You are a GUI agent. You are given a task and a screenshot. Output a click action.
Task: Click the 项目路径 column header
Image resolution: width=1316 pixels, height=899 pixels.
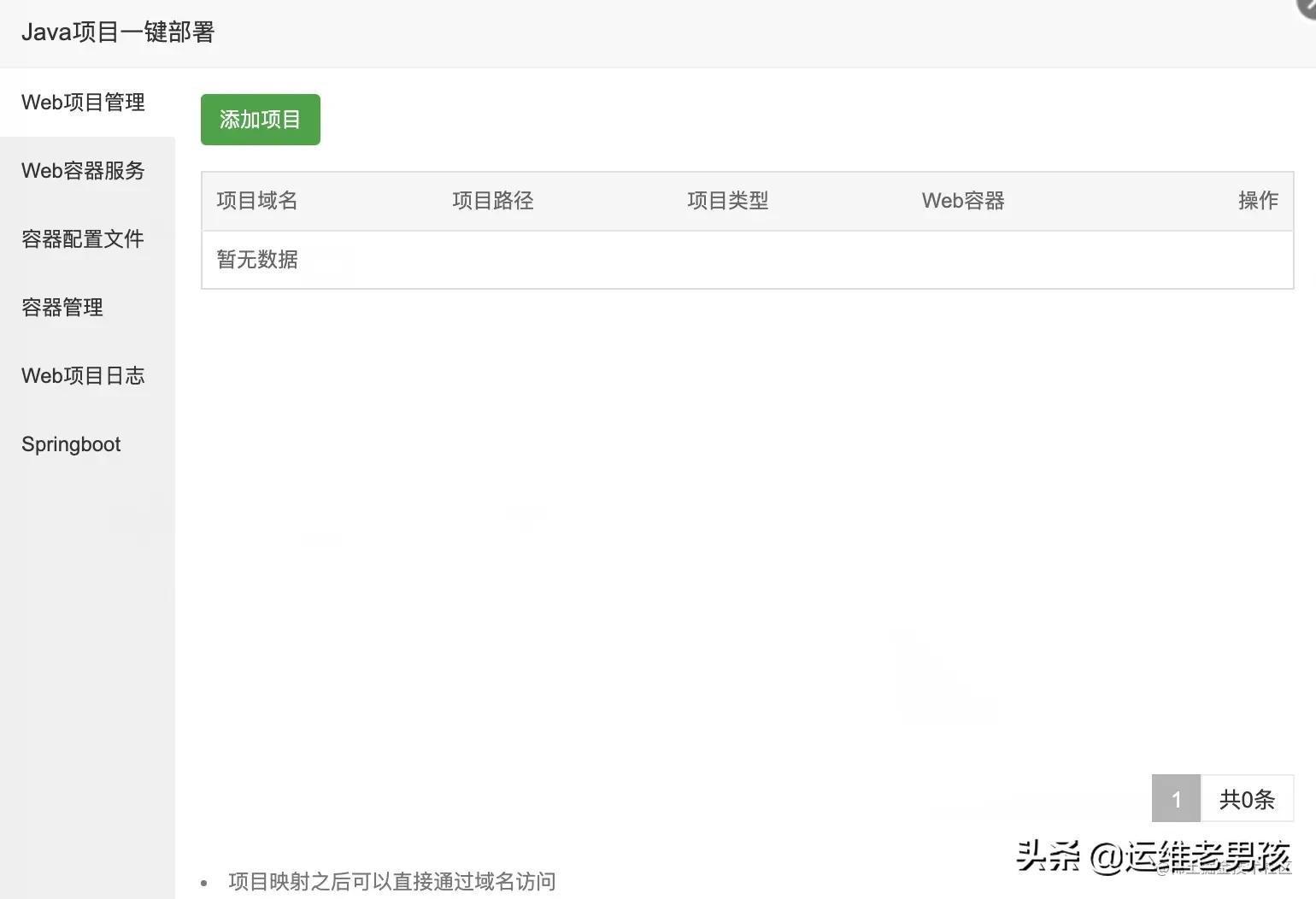click(492, 200)
